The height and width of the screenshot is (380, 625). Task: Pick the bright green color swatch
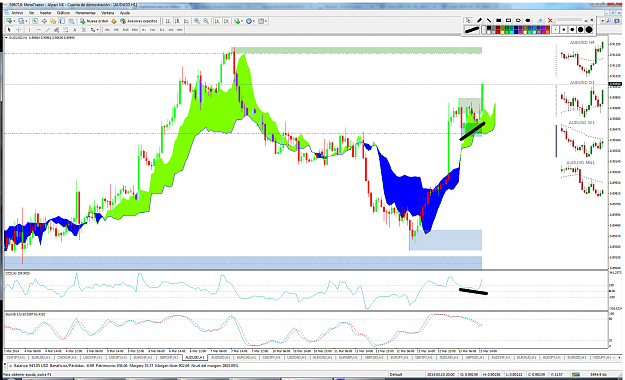point(507,32)
